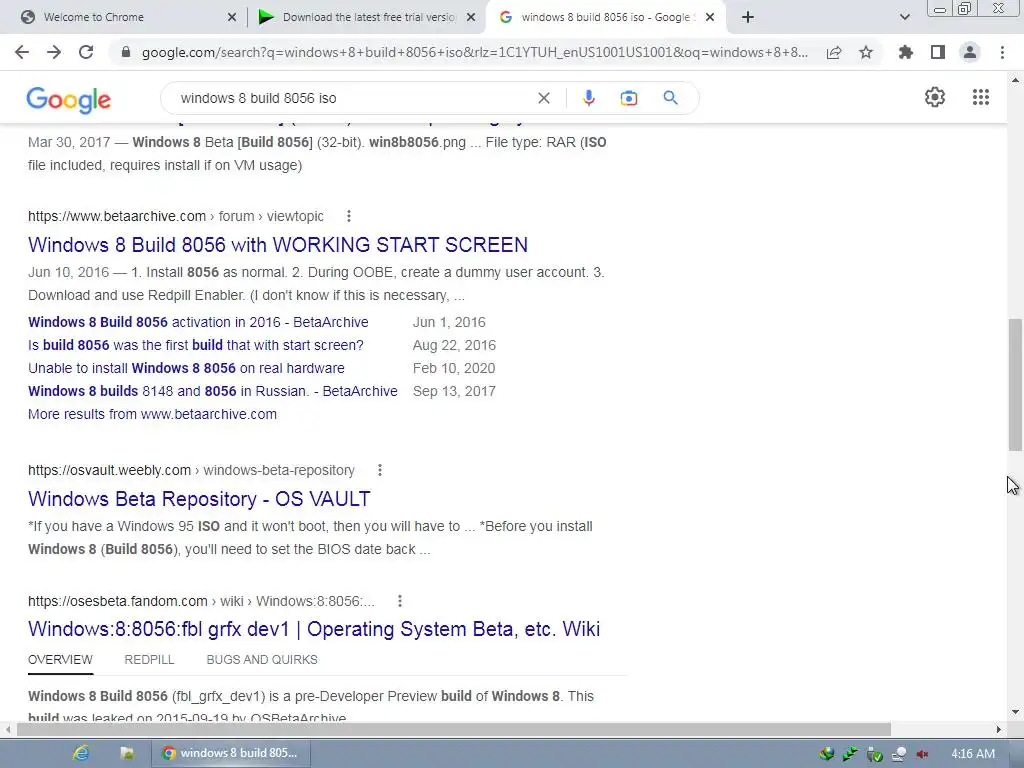The height and width of the screenshot is (768, 1024).
Task: Click the scroll up arrow of page scrollbar
Action: point(1015,80)
